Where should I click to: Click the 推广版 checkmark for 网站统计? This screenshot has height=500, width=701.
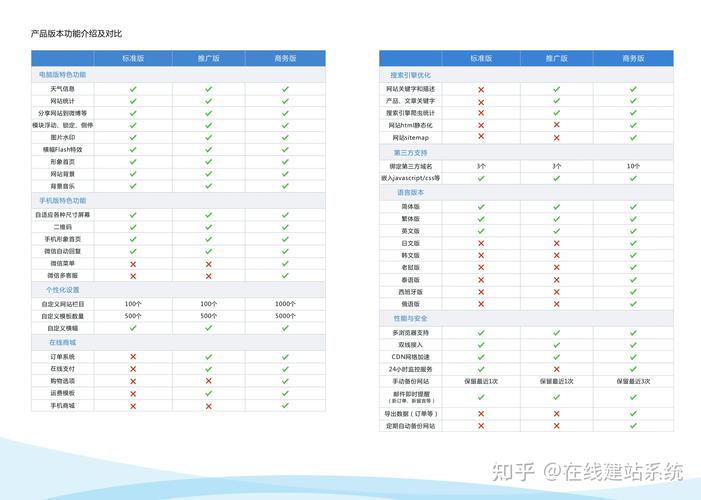(208, 101)
